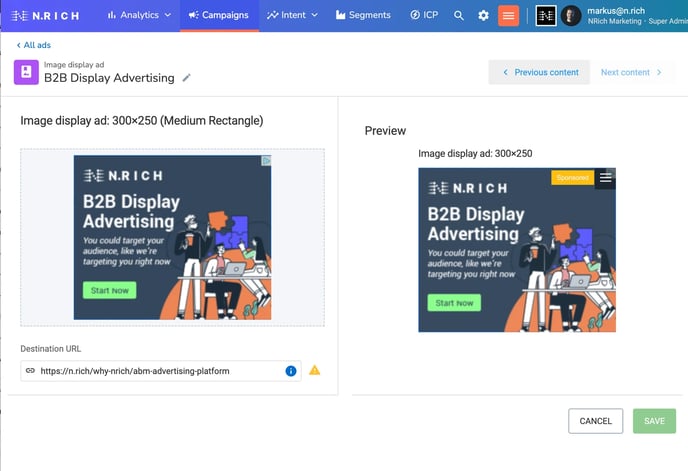Click the CANCEL button

tap(595, 421)
